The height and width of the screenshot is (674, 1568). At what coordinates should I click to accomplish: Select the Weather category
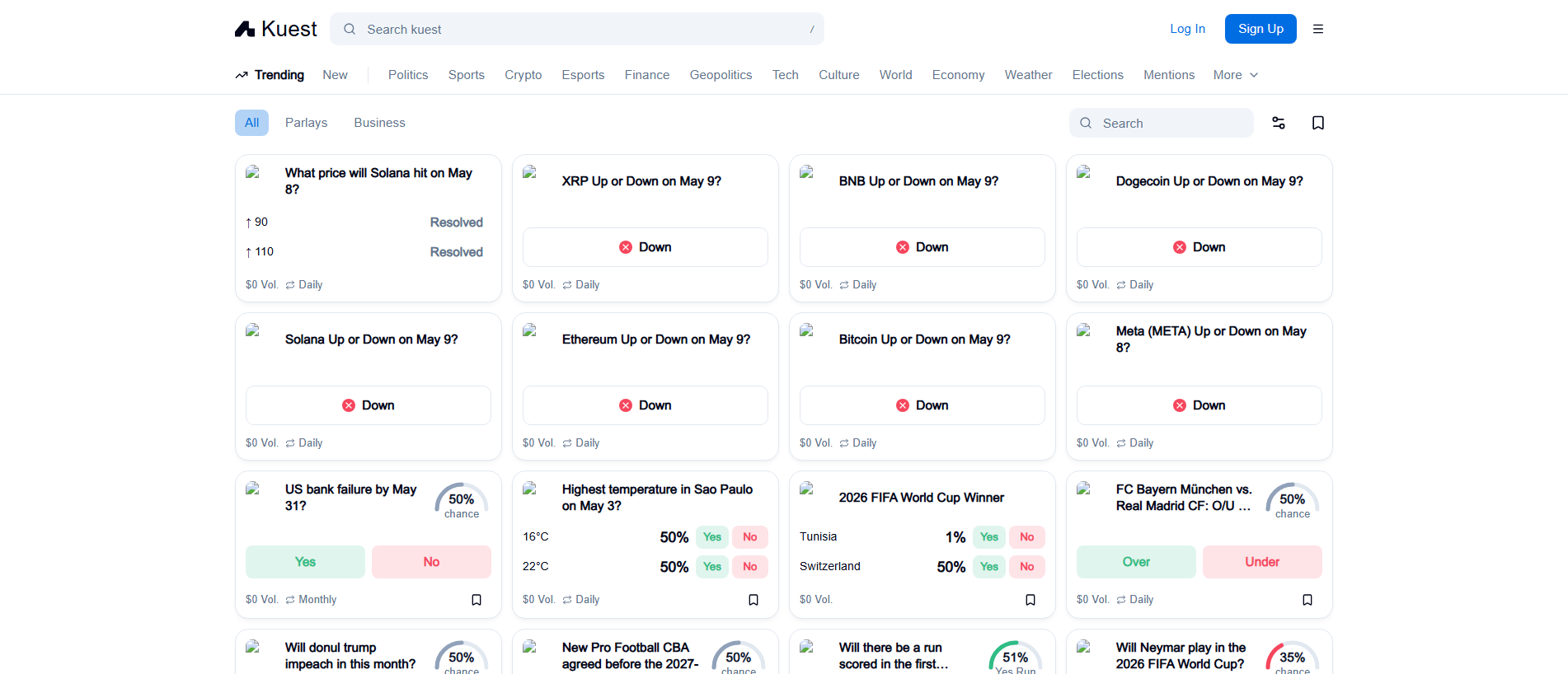click(x=1029, y=75)
